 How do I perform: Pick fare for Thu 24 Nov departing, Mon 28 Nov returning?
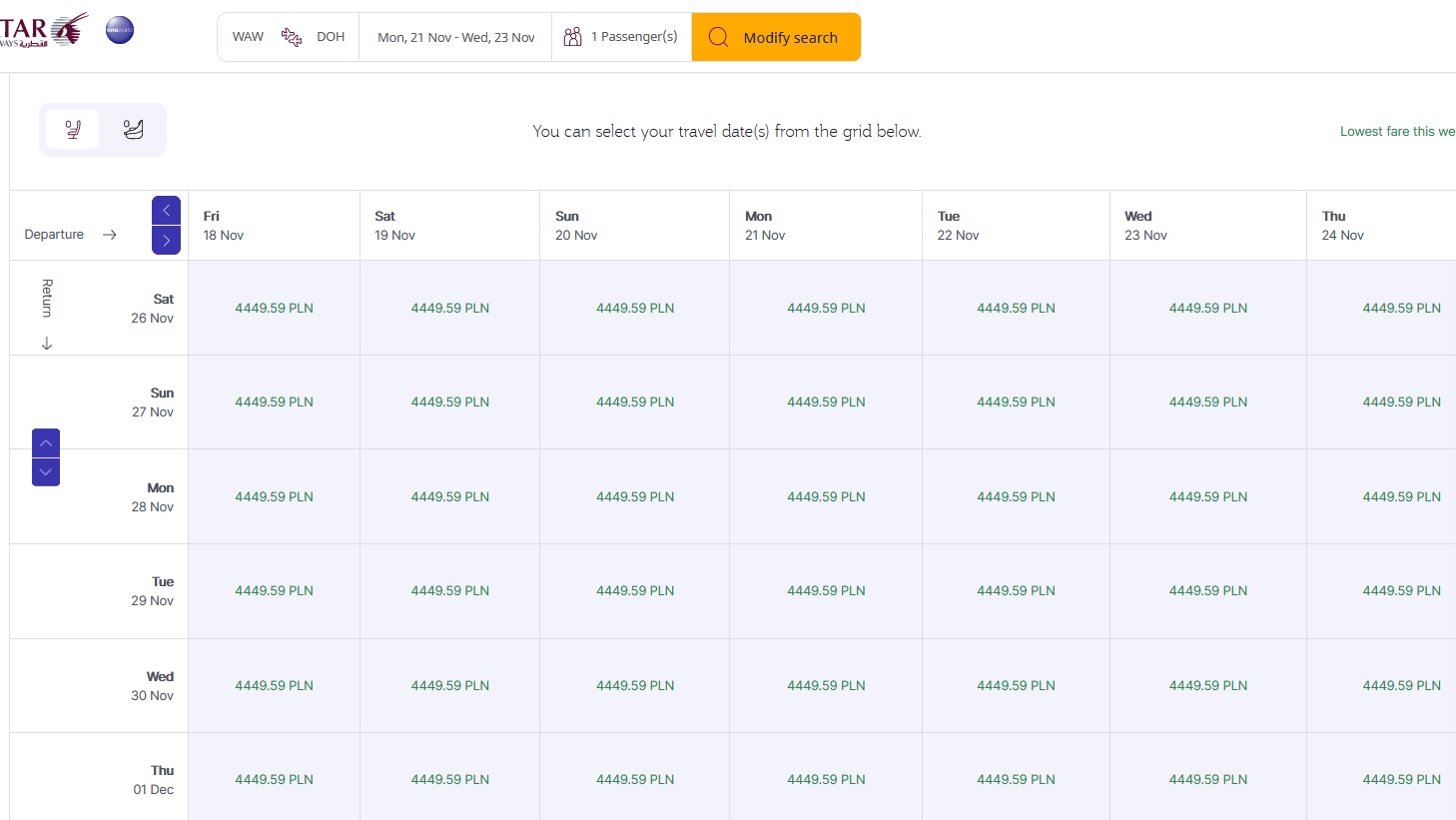[x=1381, y=496]
